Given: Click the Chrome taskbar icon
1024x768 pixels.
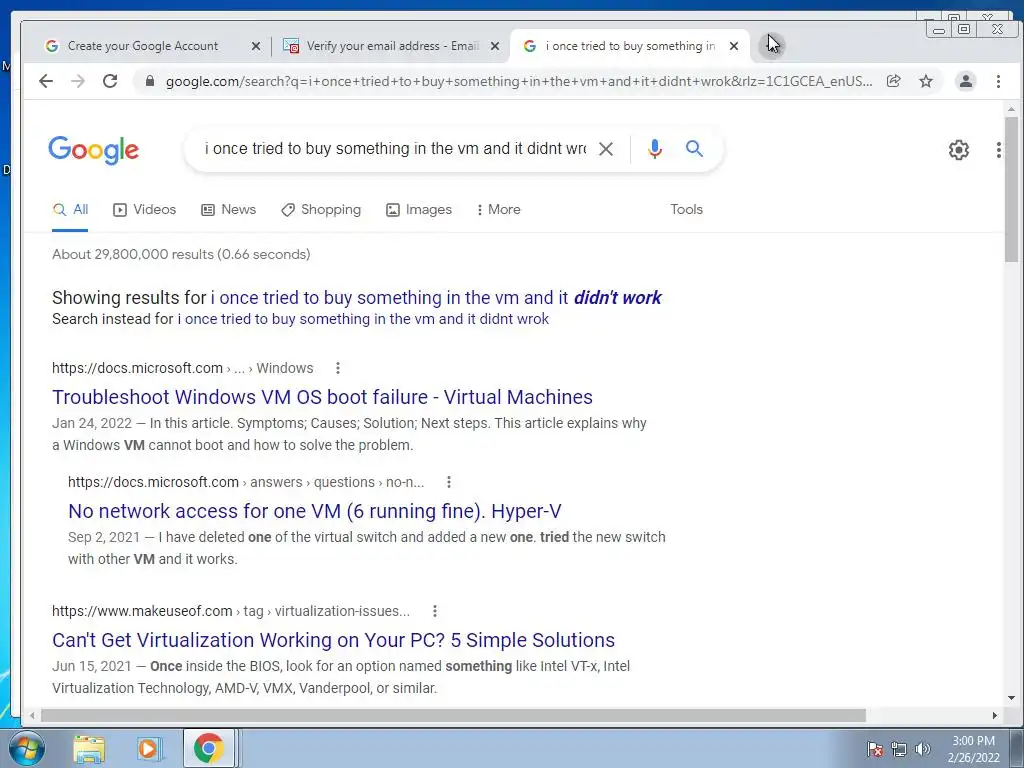Looking at the screenshot, I should coord(208,748).
